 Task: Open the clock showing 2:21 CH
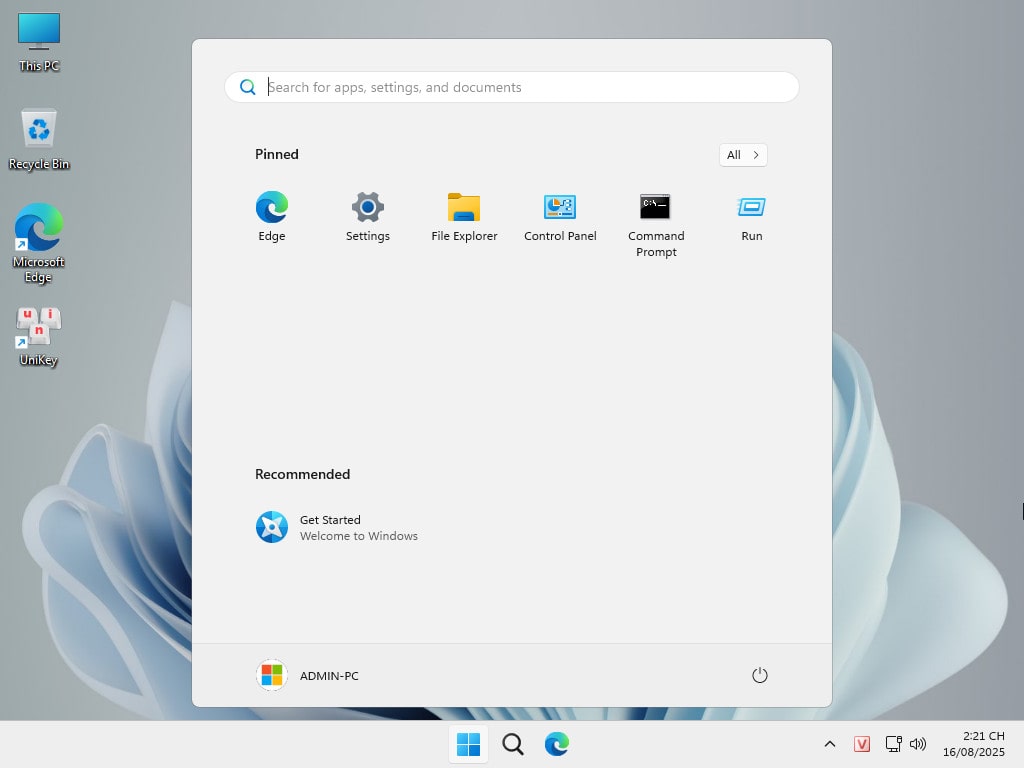(974, 744)
